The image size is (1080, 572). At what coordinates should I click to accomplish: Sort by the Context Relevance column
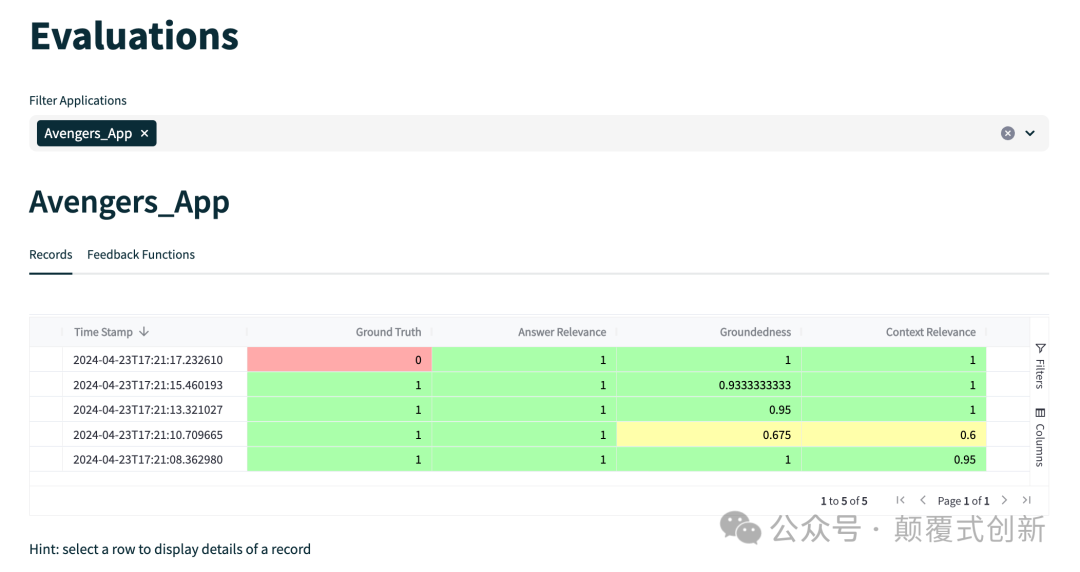[x=930, y=332]
